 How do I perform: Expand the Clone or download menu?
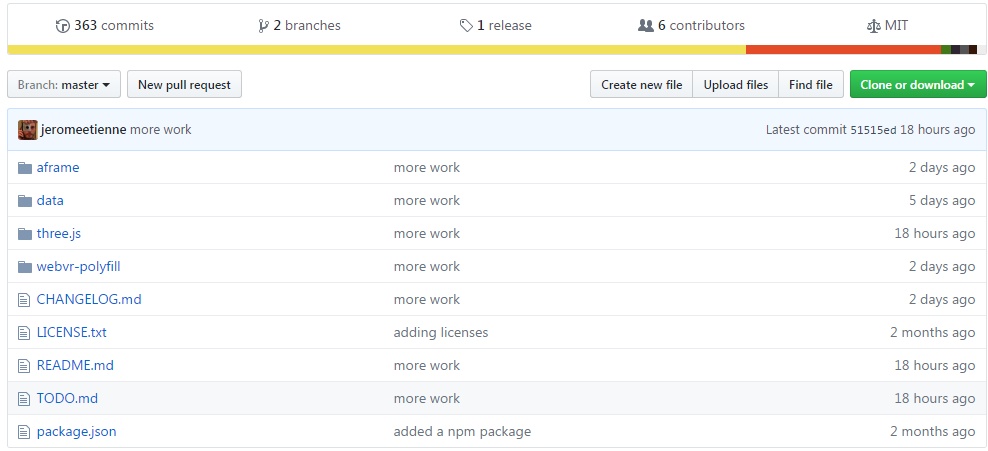point(916,85)
